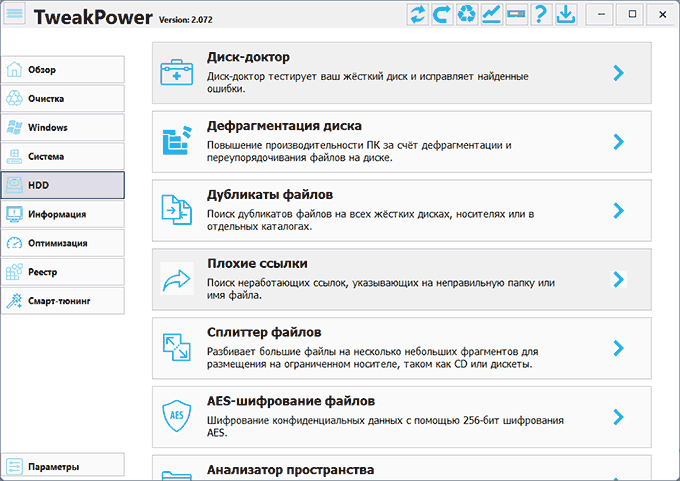Open help with the question mark icon
Viewport: 680px width, 481px height.
(541, 14)
